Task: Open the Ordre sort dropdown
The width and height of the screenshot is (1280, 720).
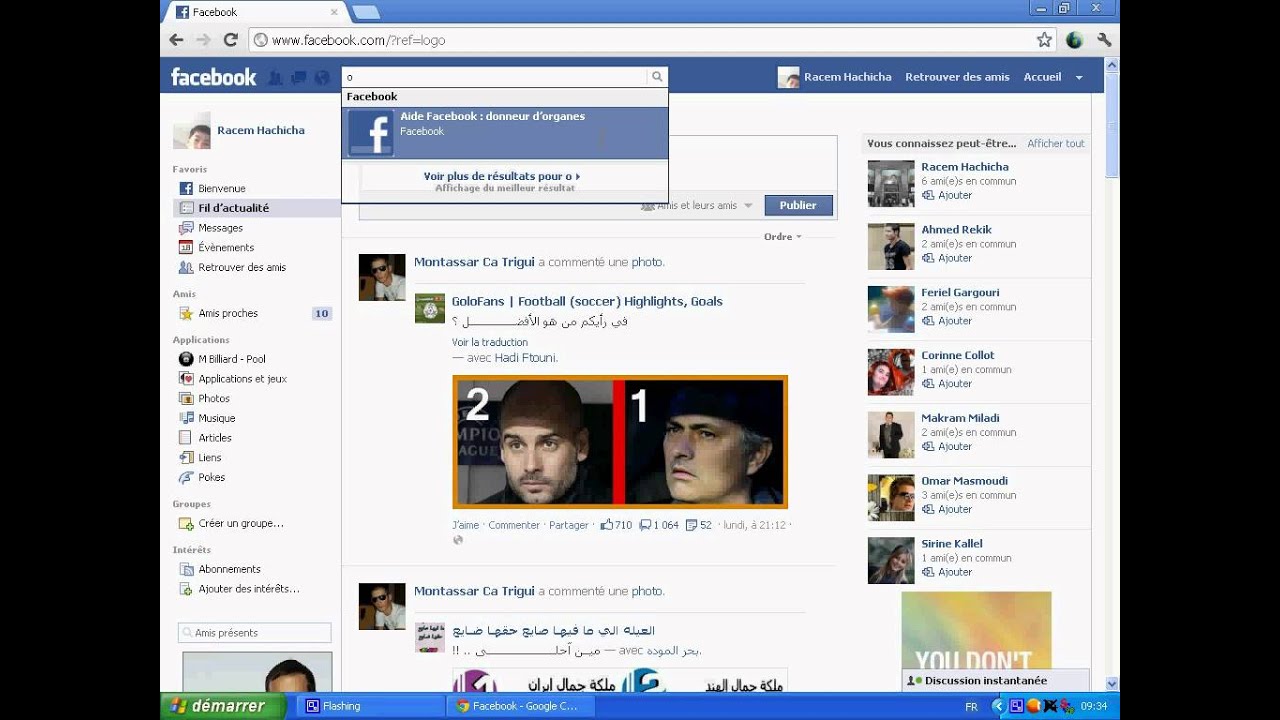Action: pyautogui.click(x=783, y=237)
